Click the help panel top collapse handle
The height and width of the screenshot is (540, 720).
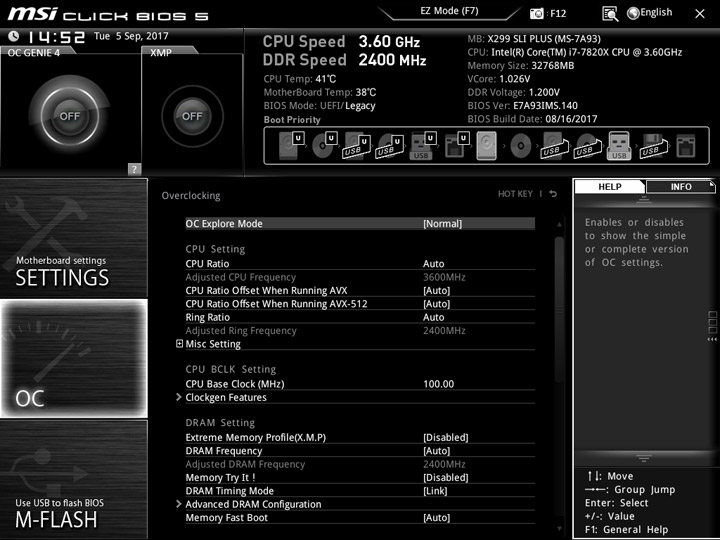pos(643,199)
